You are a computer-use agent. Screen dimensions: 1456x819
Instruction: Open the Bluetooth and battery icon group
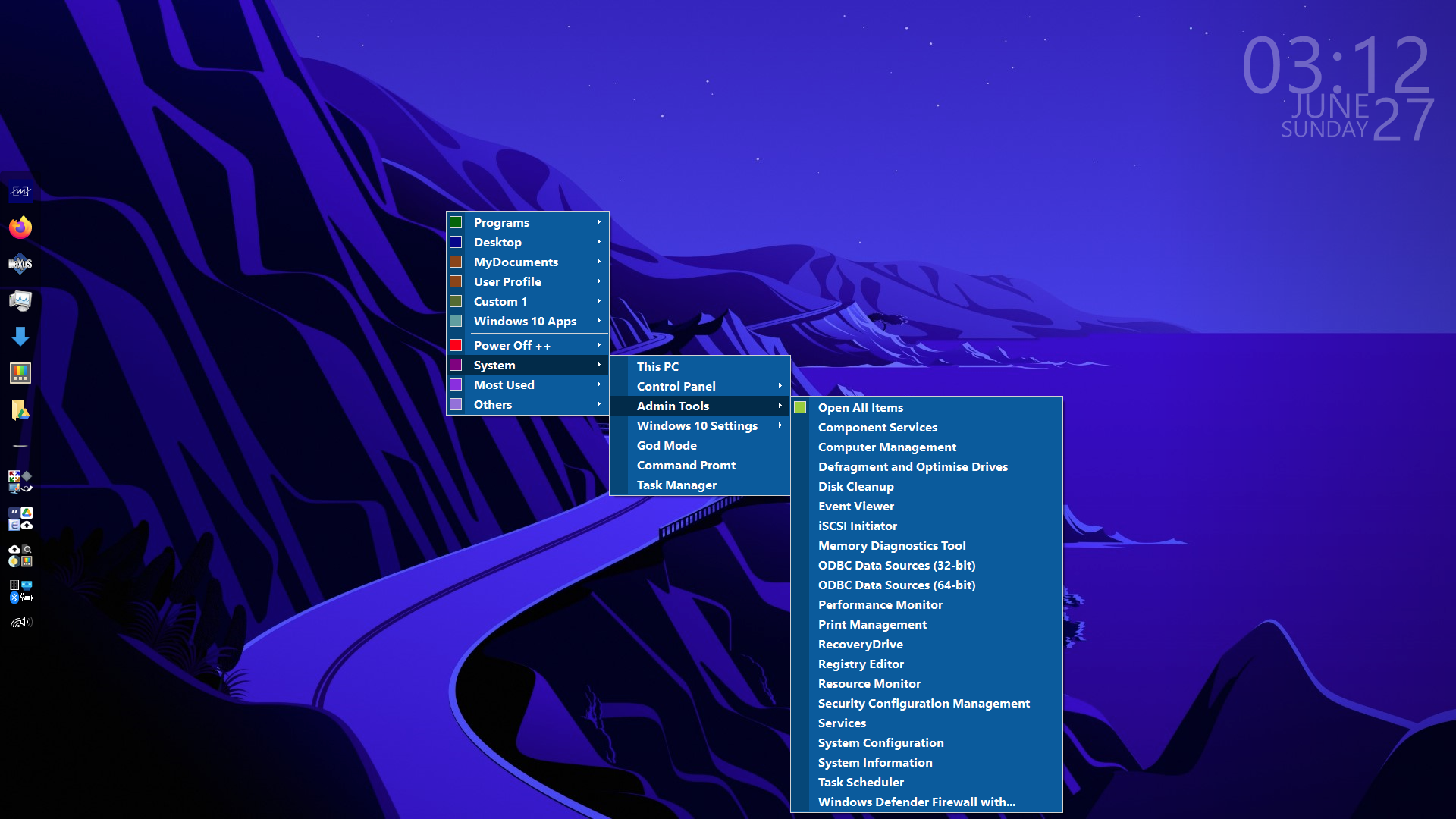[x=20, y=591]
